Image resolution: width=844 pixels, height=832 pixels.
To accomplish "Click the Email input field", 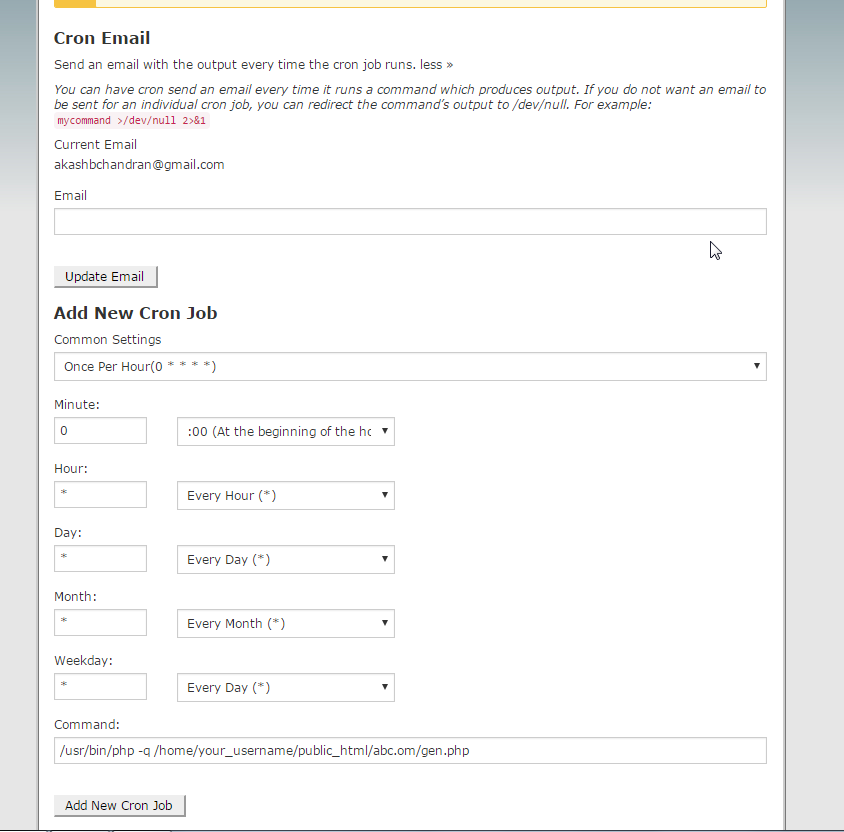I will click(410, 221).
